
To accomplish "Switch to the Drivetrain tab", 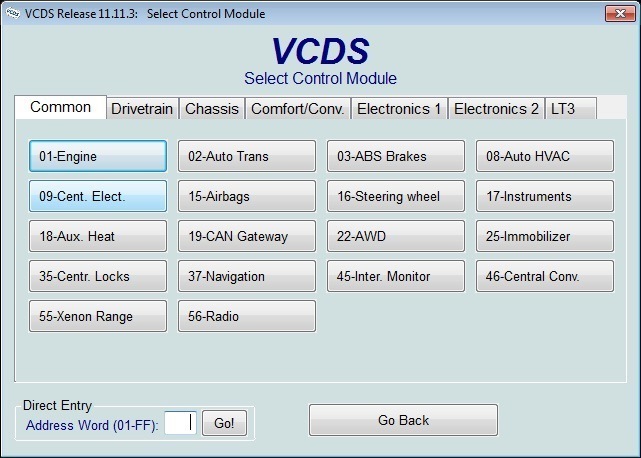I will tap(142, 109).
